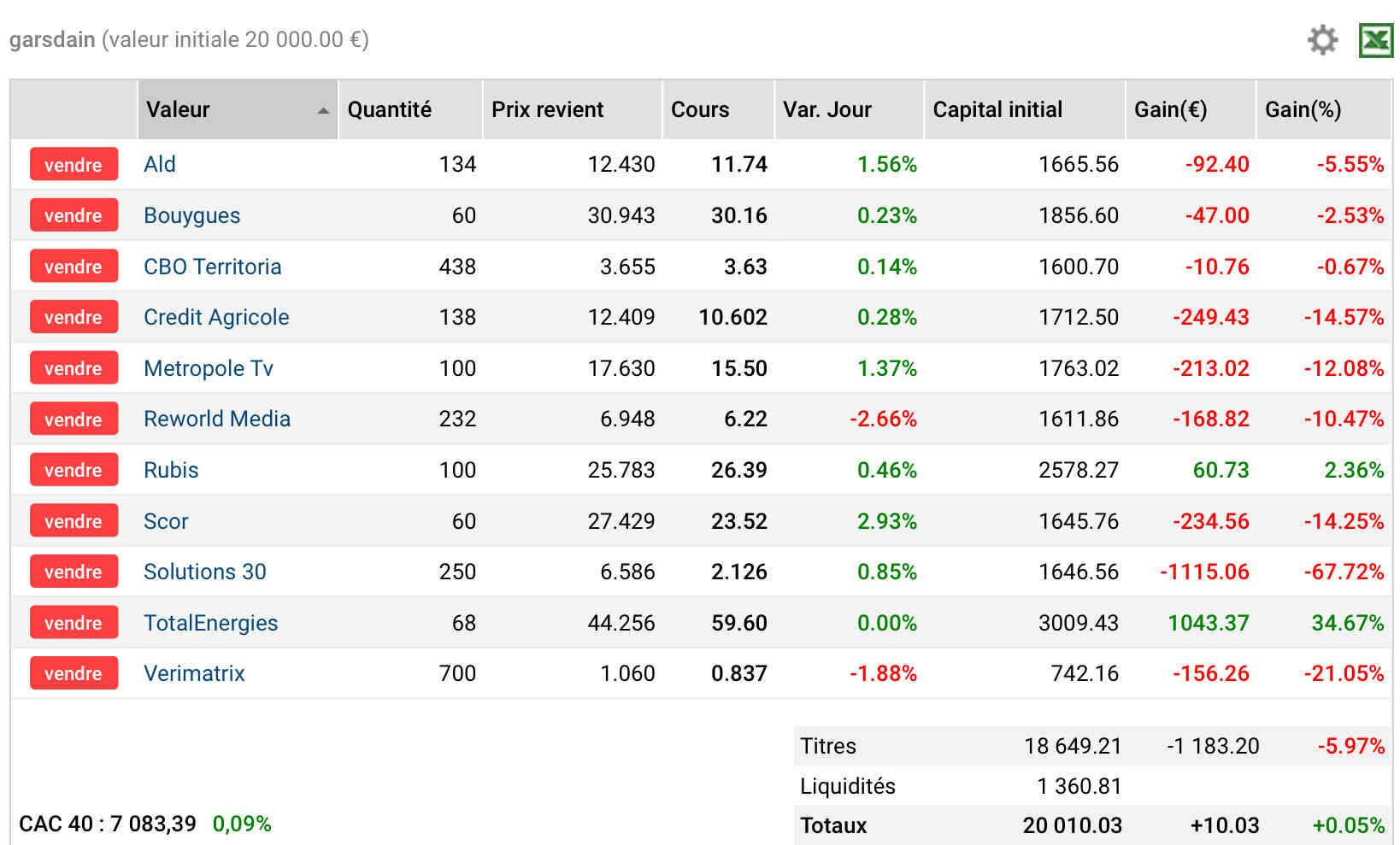This screenshot has width=1400, height=845.
Task: Click CBO Territoria quantity 438
Action: [457, 267]
